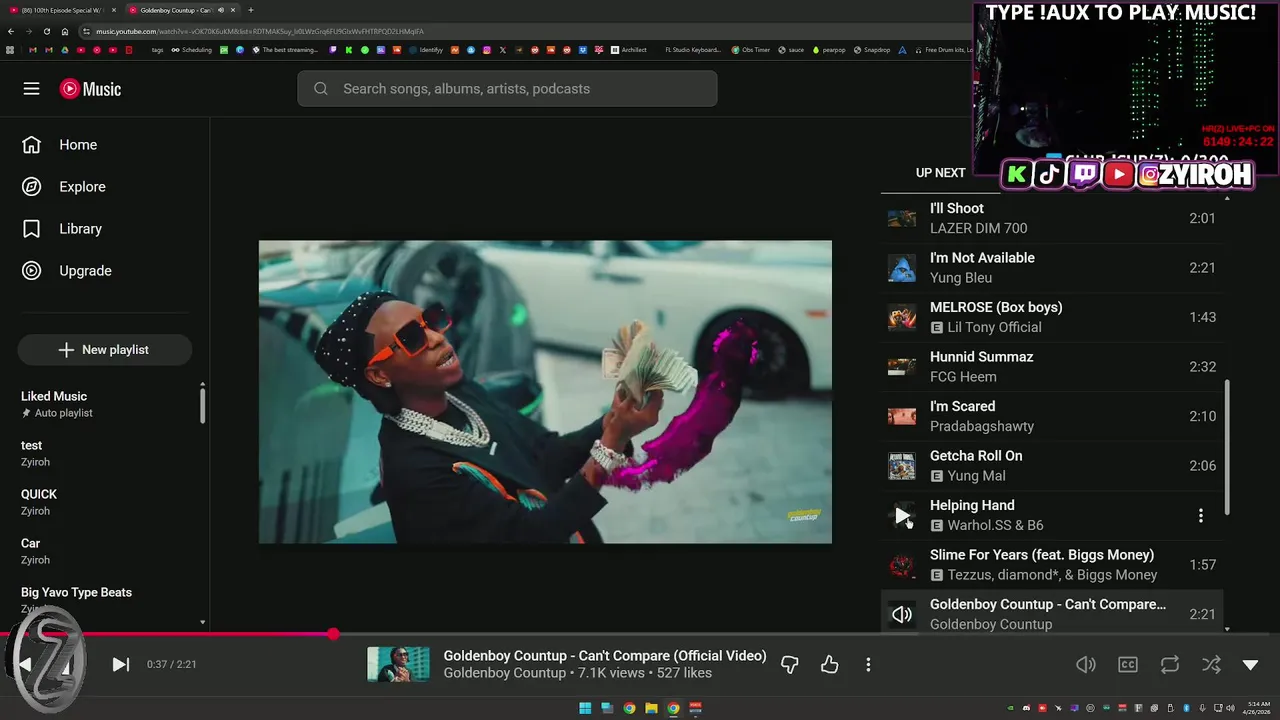Image resolution: width=1280 pixels, height=720 pixels.
Task: Click the now playing album thumbnail
Action: [x=398, y=665]
